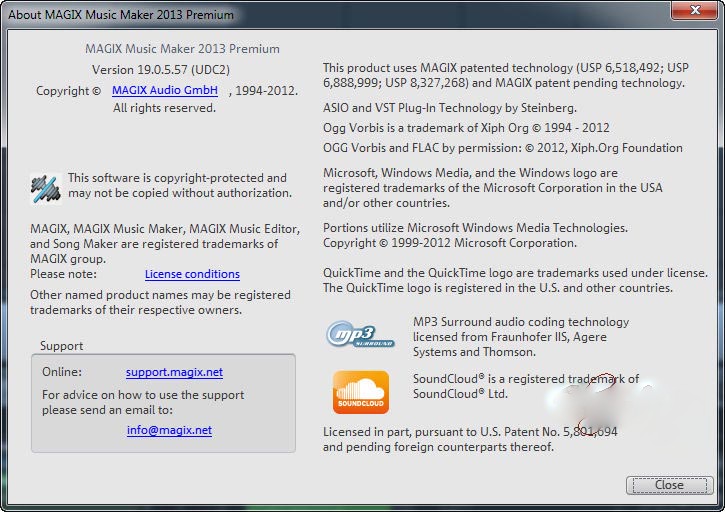Click the info@magix.net email link
This screenshot has width=725, height=512.
[169, 430]
